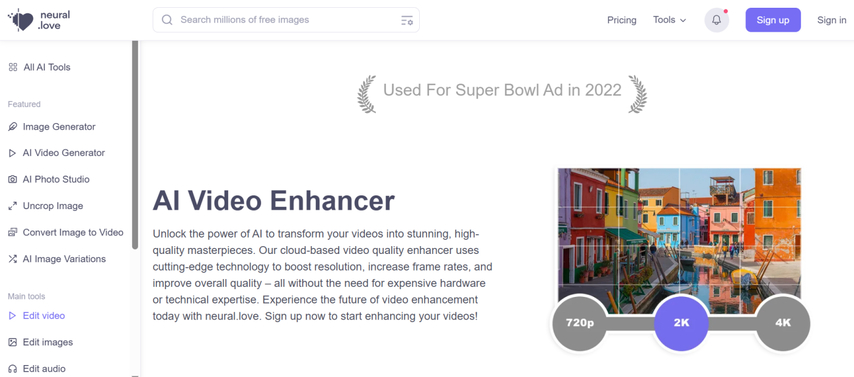This screenshot has width=854, height=377.
Task: Click the neural.love heart logo
Action: pos(21,20)
